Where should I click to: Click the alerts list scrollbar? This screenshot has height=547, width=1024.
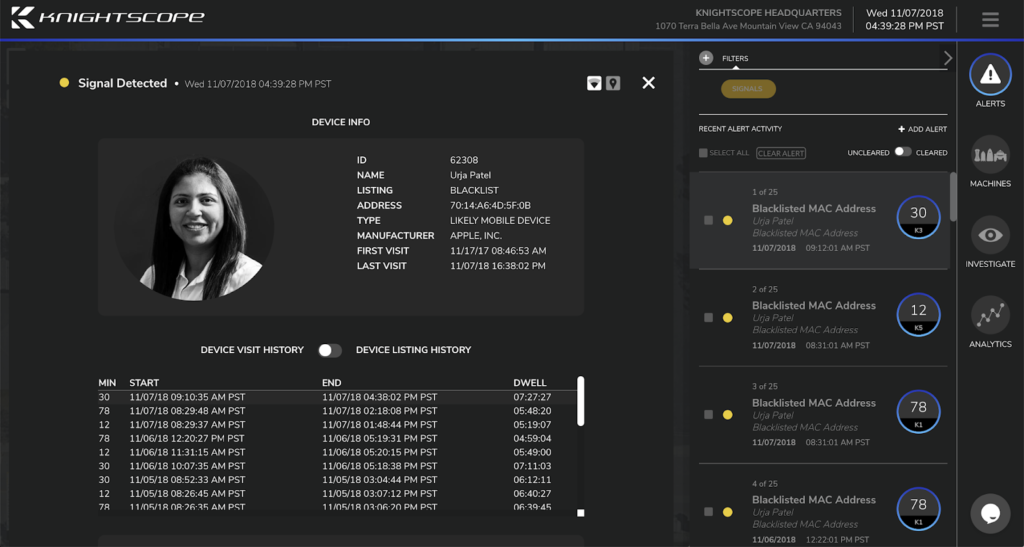[x=953, y=196]
